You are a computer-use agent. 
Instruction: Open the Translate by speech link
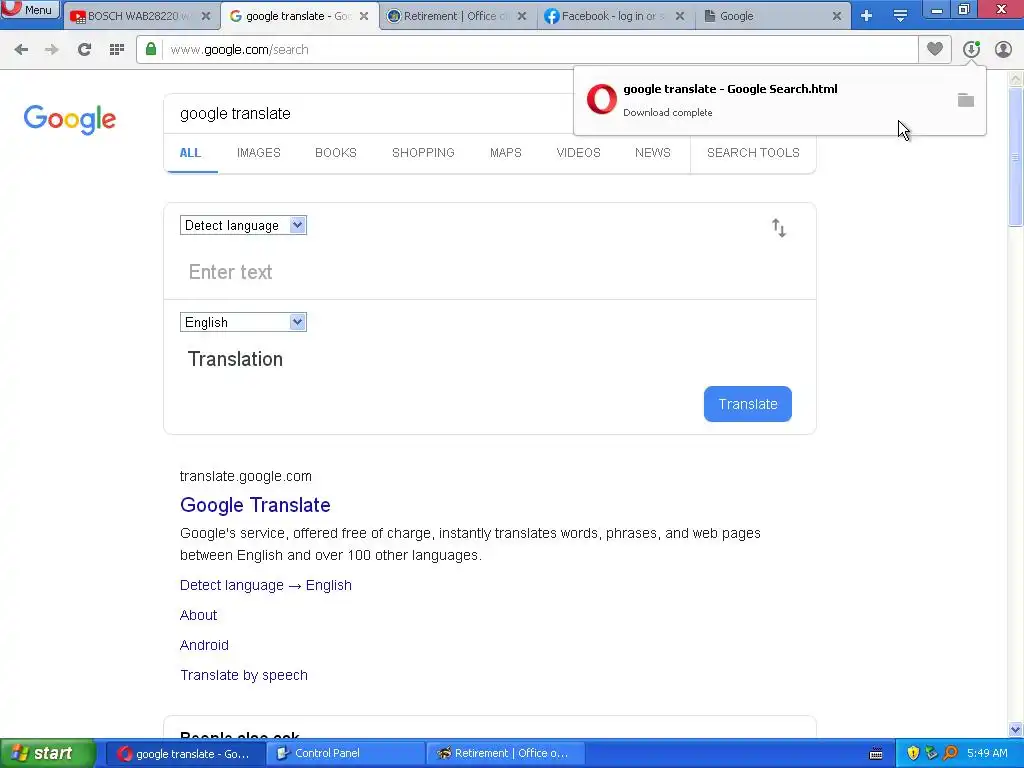coord(244,675)
